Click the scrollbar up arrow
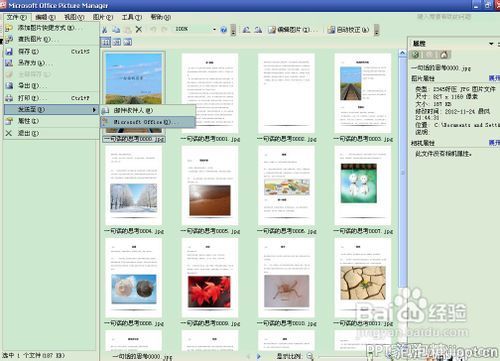 pos(402,53)
